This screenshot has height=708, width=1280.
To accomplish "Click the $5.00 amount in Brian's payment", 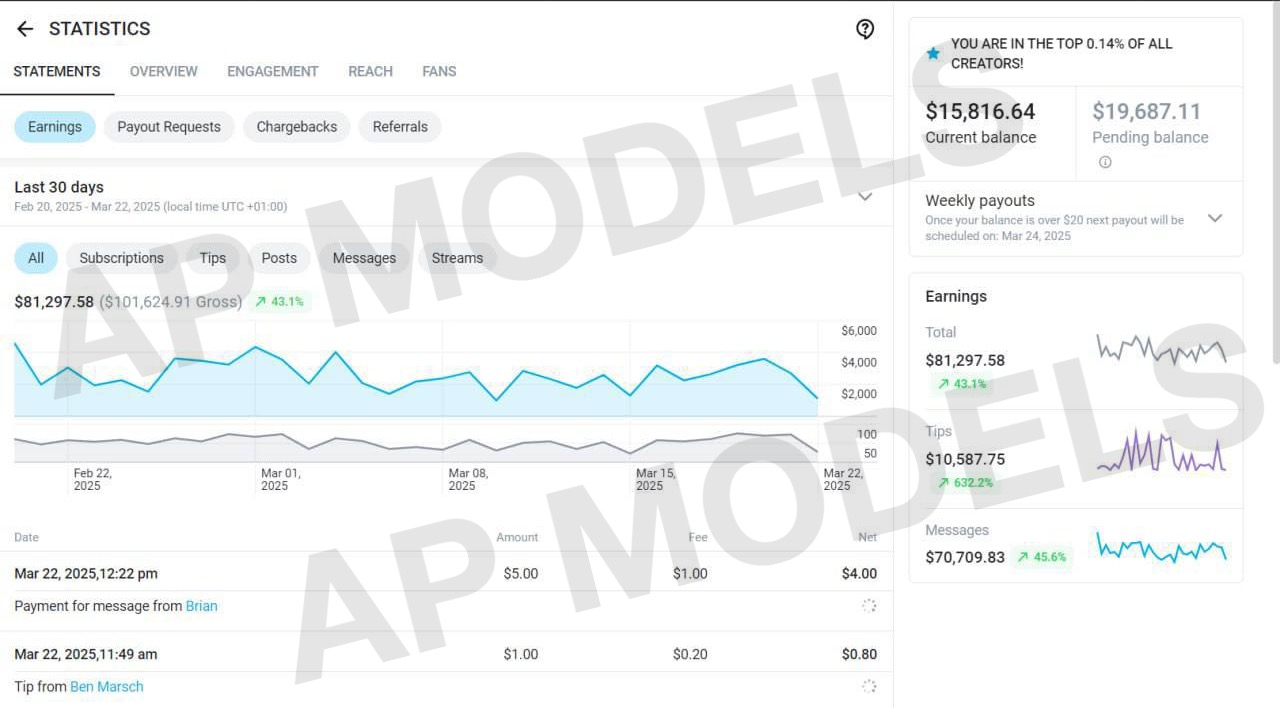I will [x=520, y=574].
